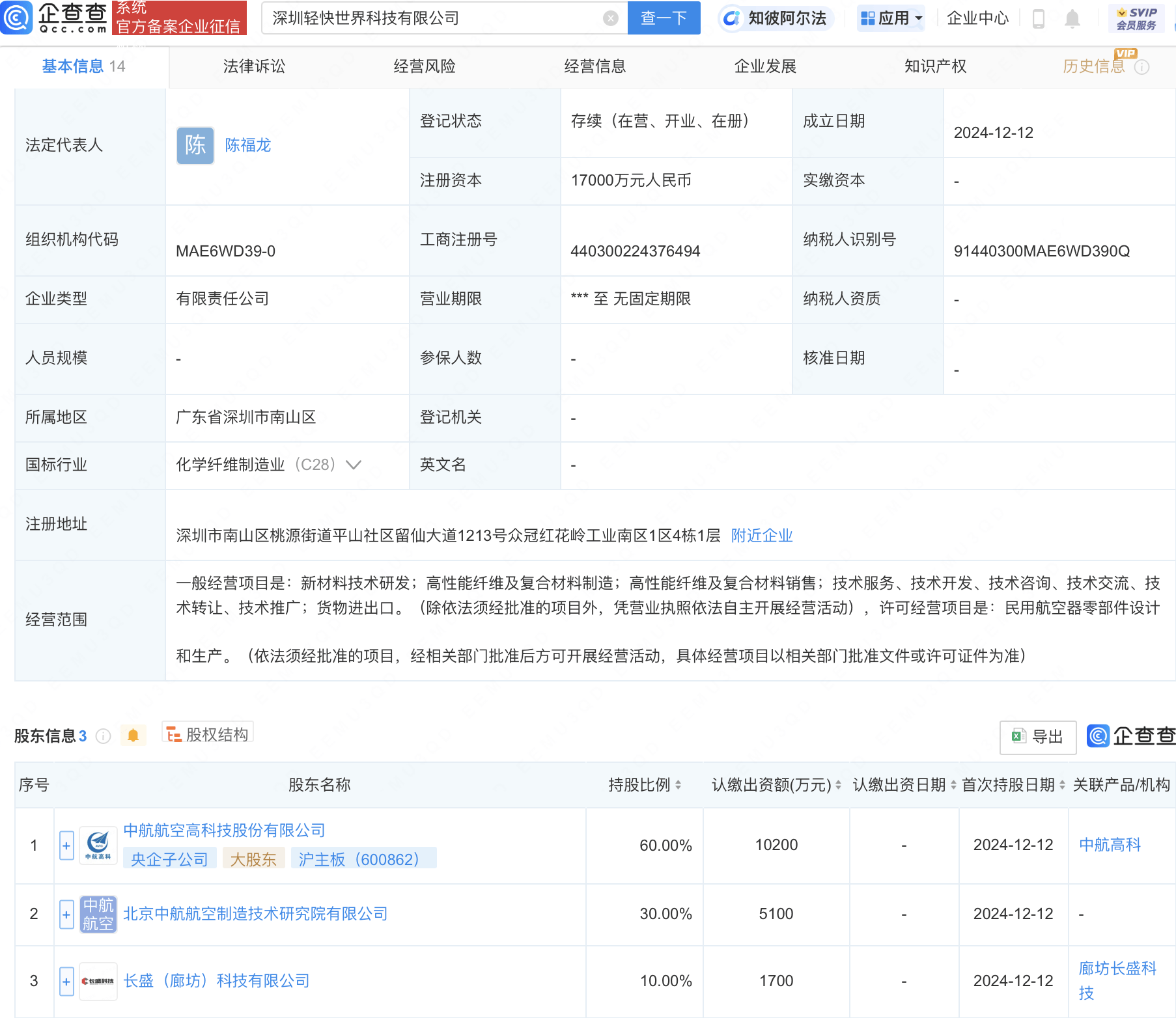Open 企业中心 in the header
The image size is (1176, 1018).
[977, 18]
